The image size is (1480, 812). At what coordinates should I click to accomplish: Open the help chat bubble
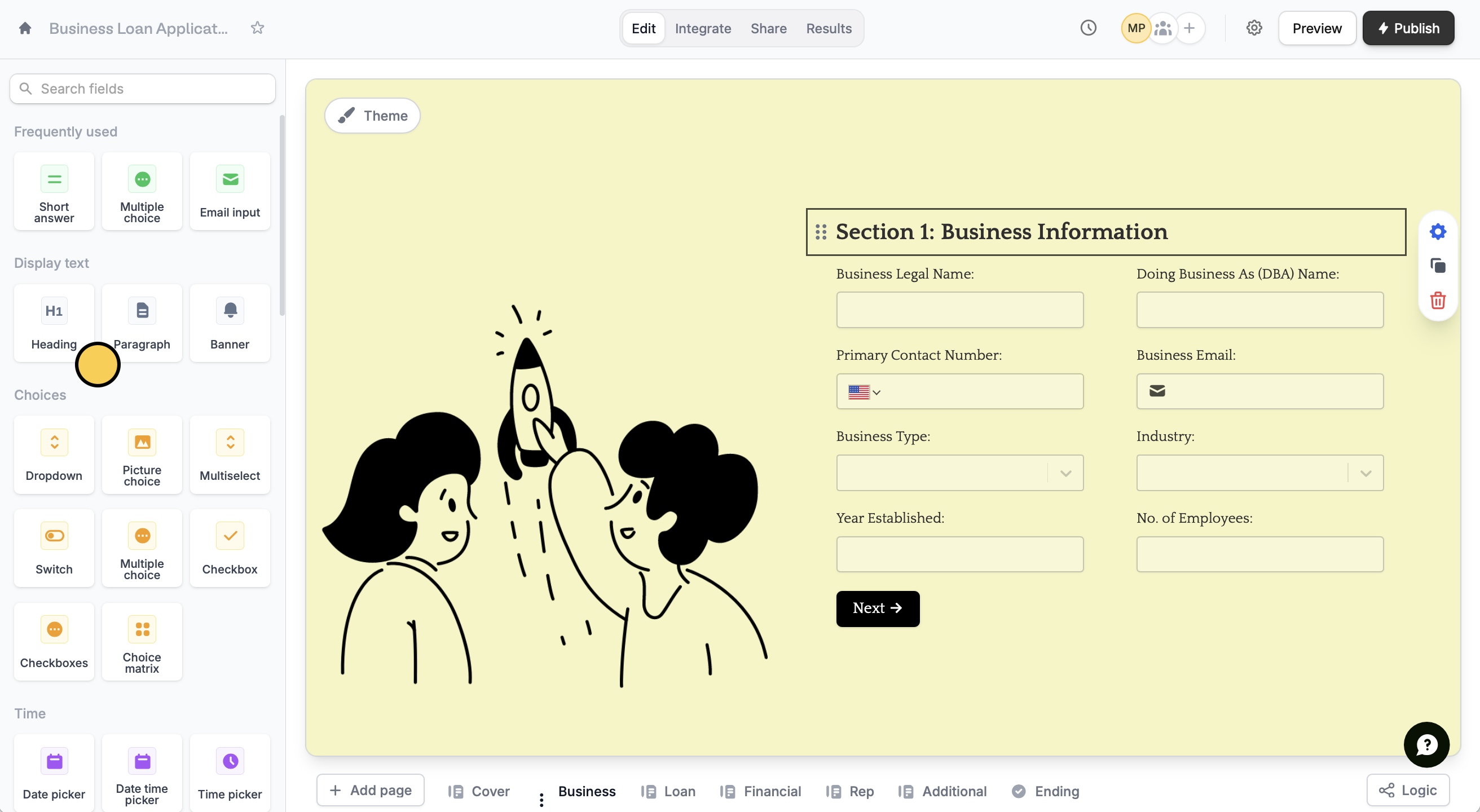pyautogui.click(x=1426, y=744)
